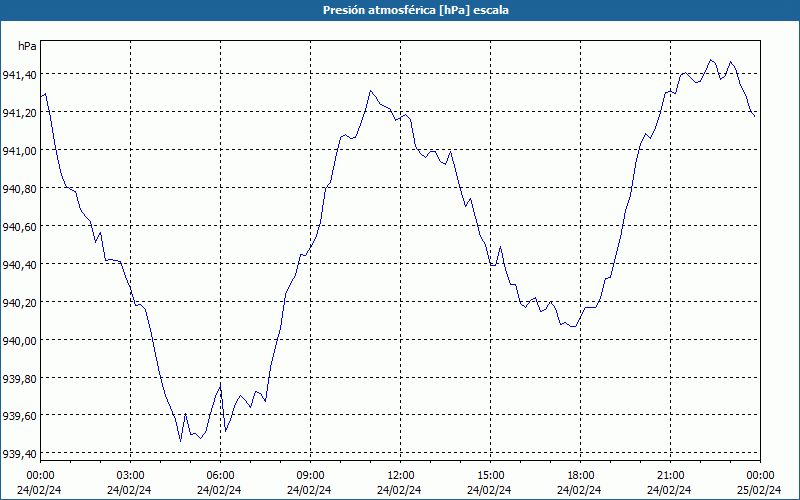Click the 24/02/24 date under 18:00
The width and height of the screenshot is (800, 500).
pos(579,490)
